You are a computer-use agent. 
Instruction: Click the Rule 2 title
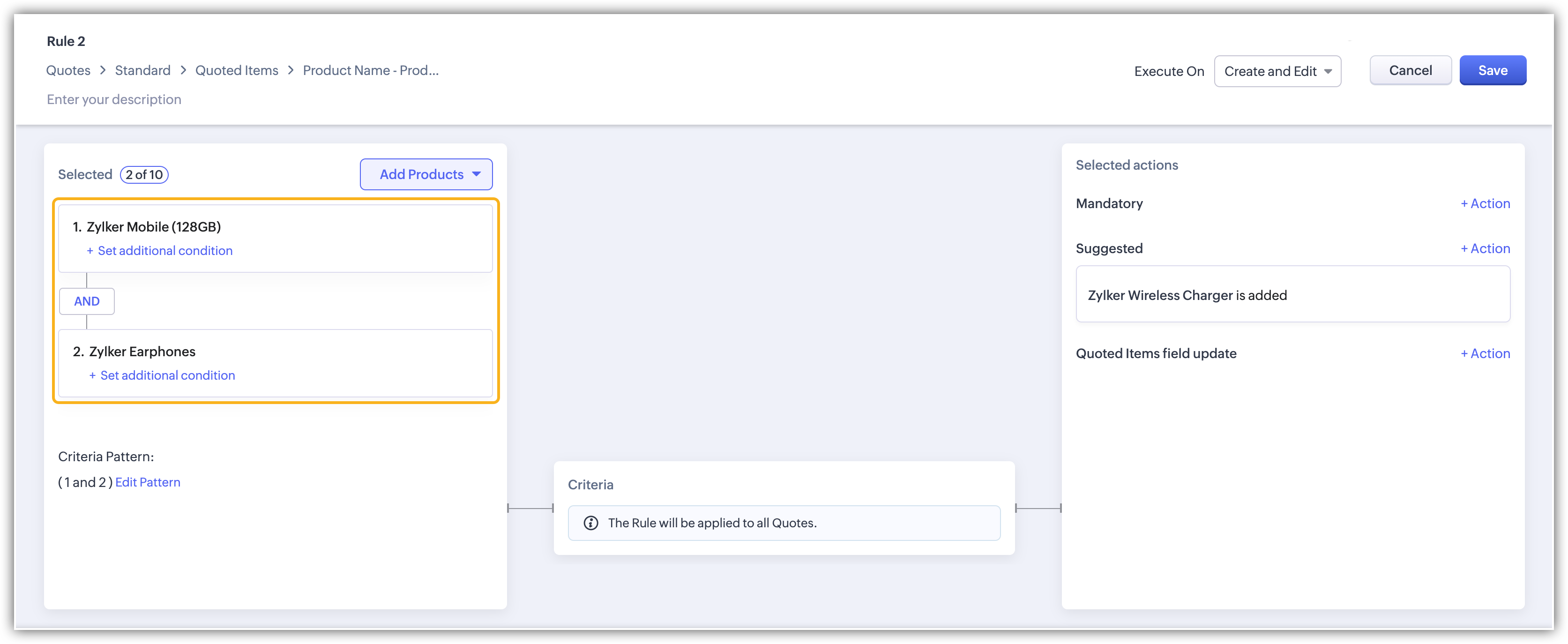point(66,41)
